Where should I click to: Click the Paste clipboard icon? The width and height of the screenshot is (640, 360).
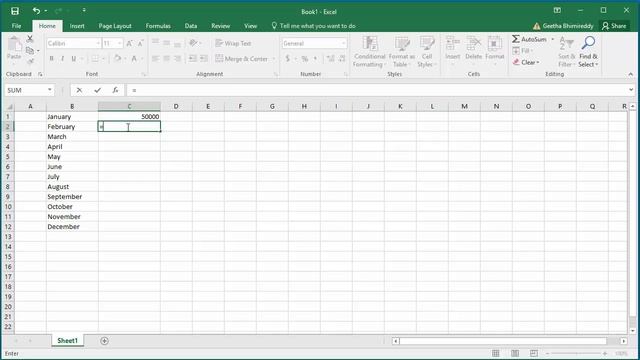coord(14,45)
